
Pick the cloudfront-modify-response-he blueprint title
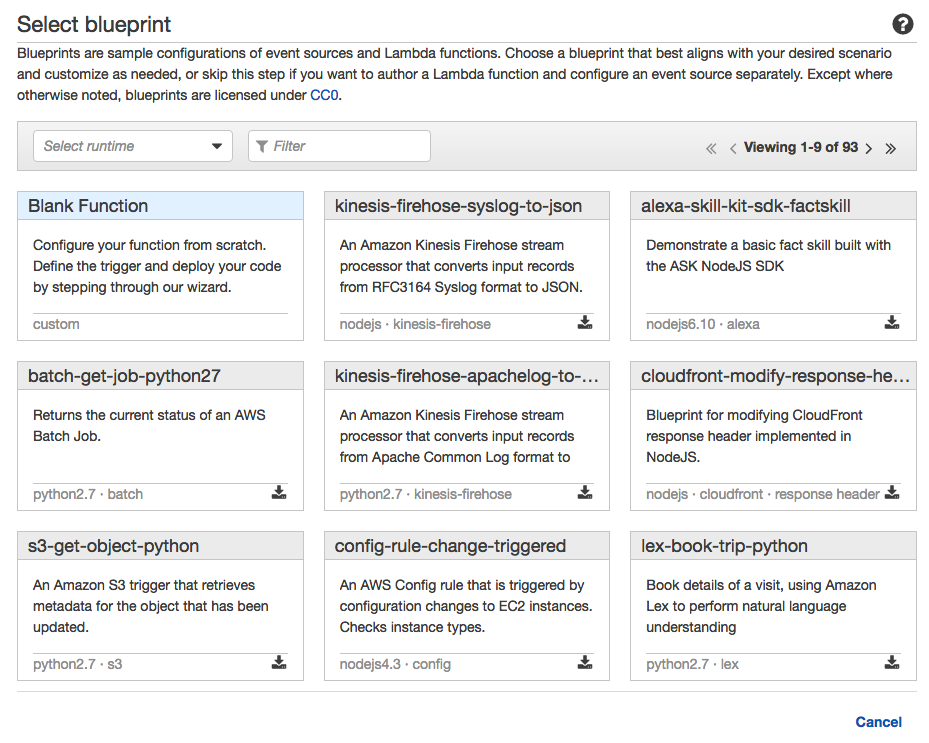click(775, 376)
